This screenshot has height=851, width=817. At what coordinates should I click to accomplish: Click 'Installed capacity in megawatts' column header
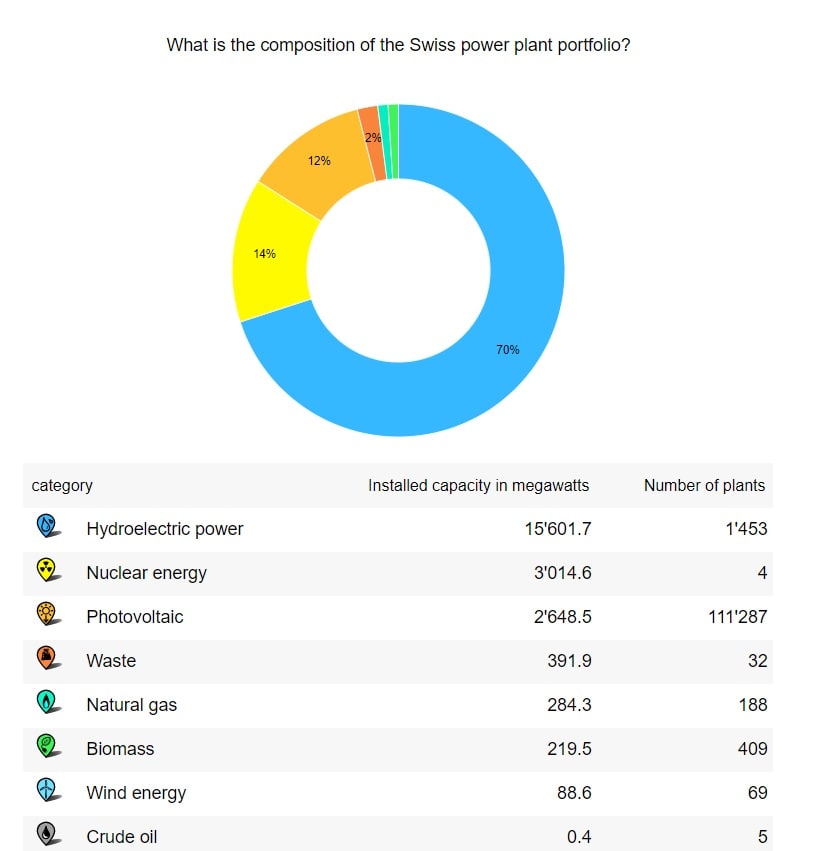tap(478, 486)
